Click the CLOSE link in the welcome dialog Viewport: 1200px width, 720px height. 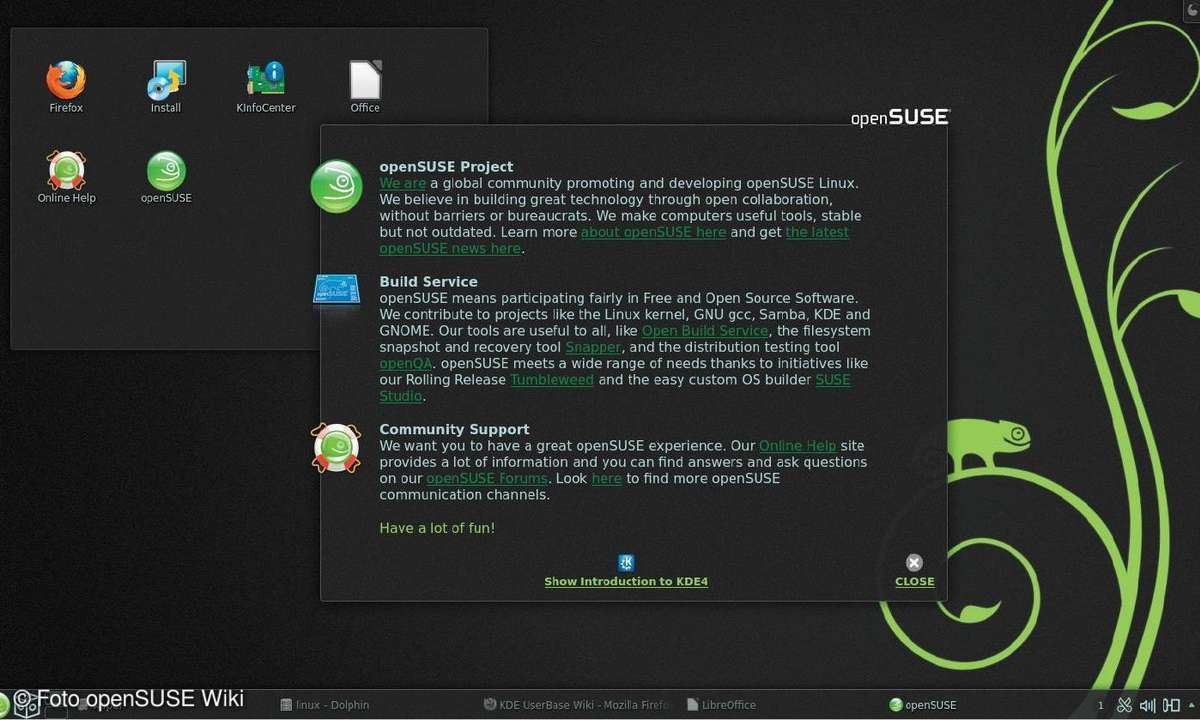pos(915,581)
